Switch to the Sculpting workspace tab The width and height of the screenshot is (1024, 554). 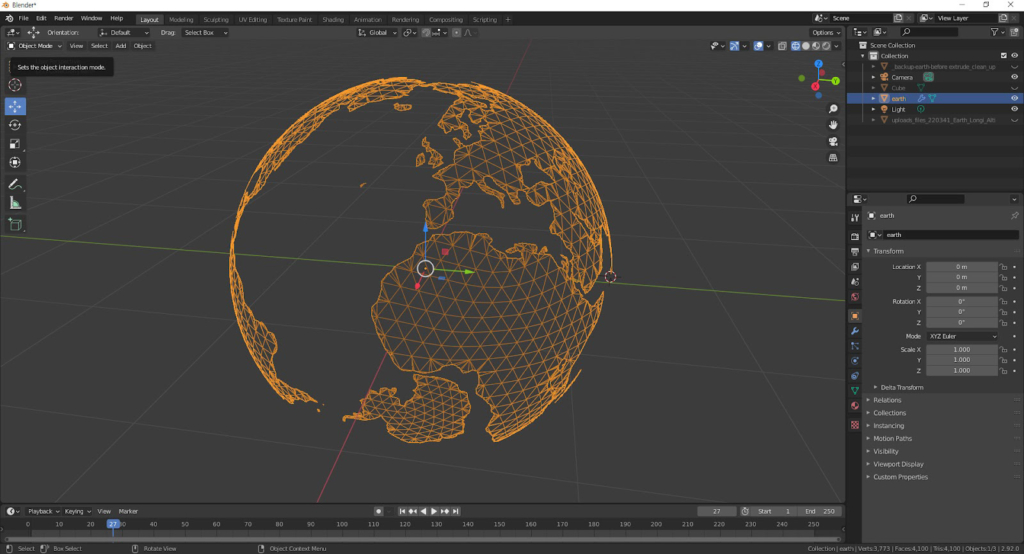pyautogui.click(x=215, y=19)
